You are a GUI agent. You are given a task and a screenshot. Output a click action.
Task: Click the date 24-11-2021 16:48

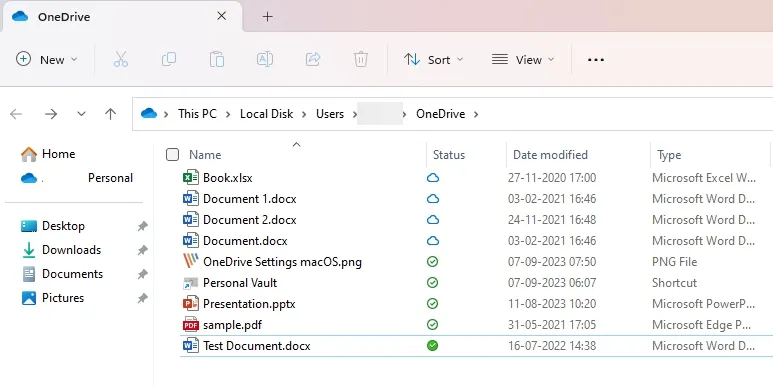coord(552,220)
